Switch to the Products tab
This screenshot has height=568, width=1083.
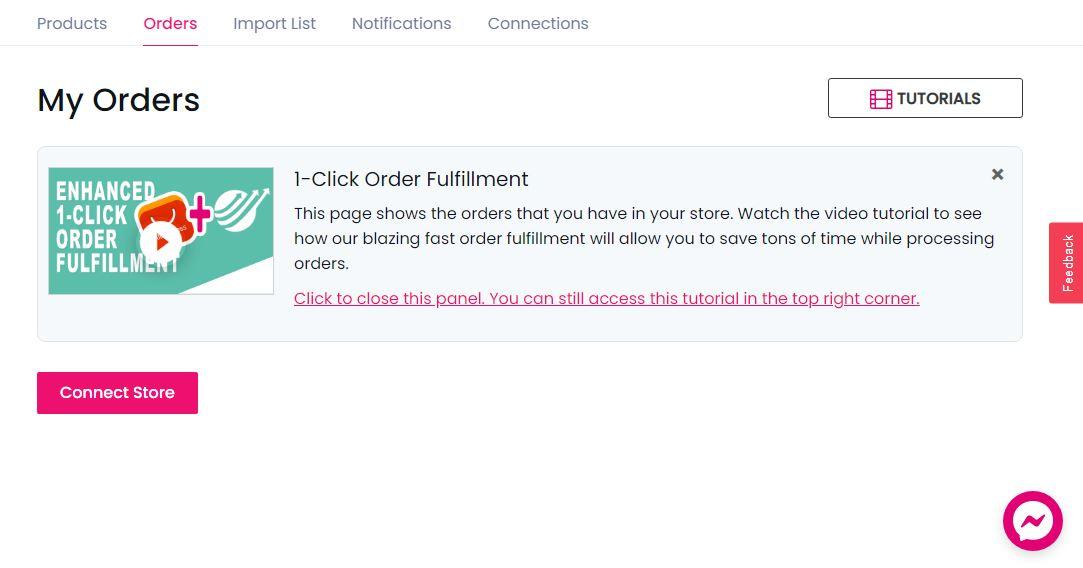72,23
